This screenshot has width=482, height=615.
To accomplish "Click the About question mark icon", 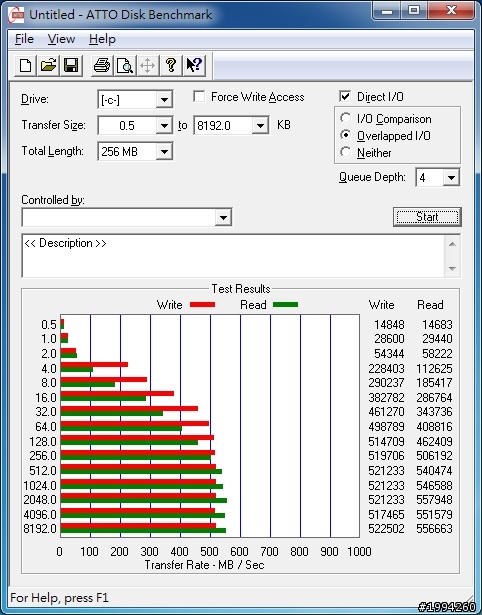I will (x=171, y=65).
